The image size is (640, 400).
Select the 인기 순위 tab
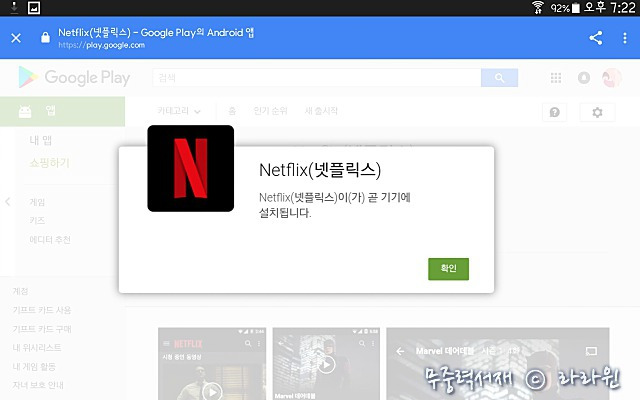270,111
